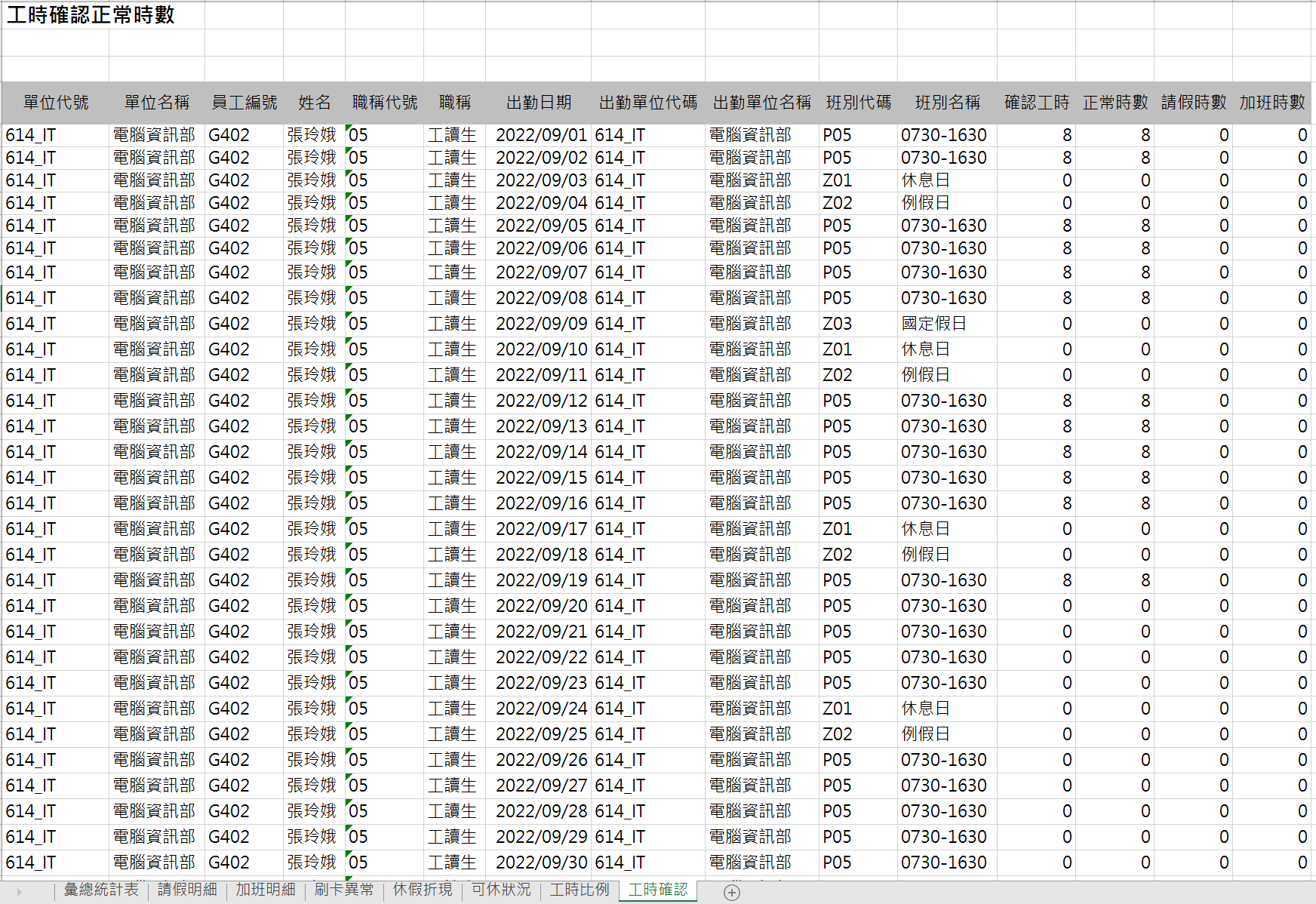Click the sheet tab scroll right arrow
The height and width of the screenshot is (904, 1316).
point(19,892)
